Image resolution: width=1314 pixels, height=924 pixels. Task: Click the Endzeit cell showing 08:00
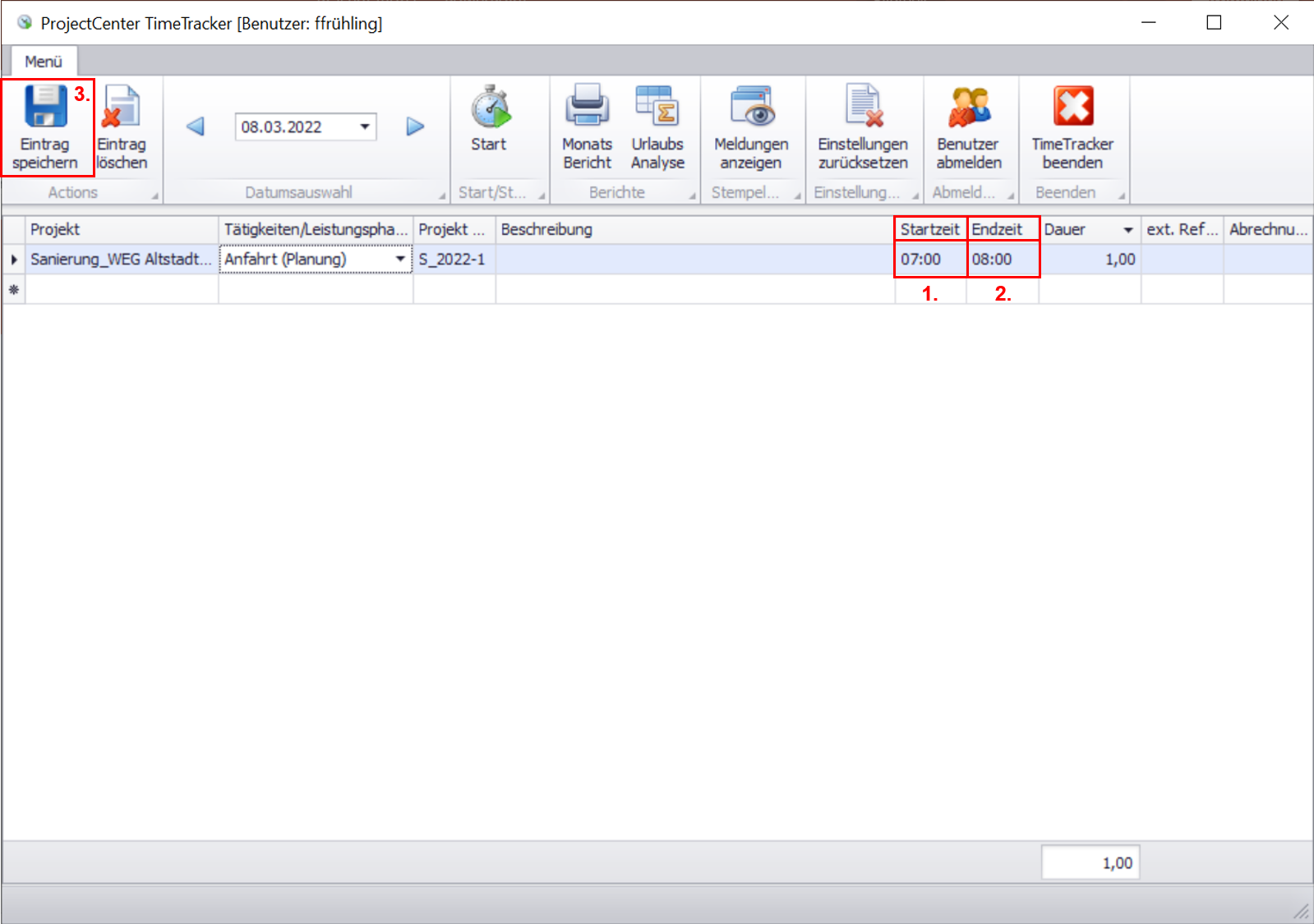(x=1002, y=260)
